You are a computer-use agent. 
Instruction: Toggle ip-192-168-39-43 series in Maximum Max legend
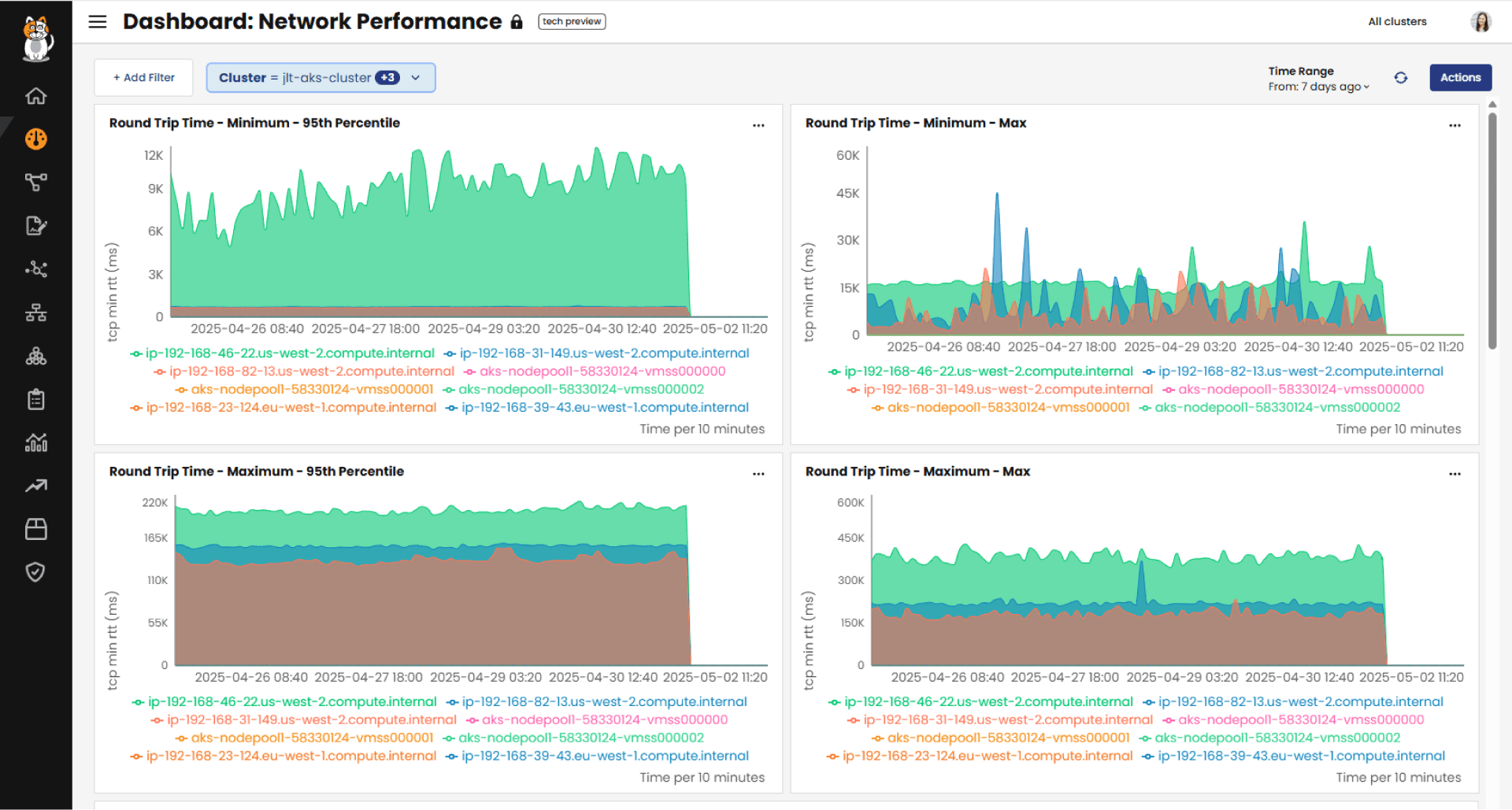point(1294,756)
